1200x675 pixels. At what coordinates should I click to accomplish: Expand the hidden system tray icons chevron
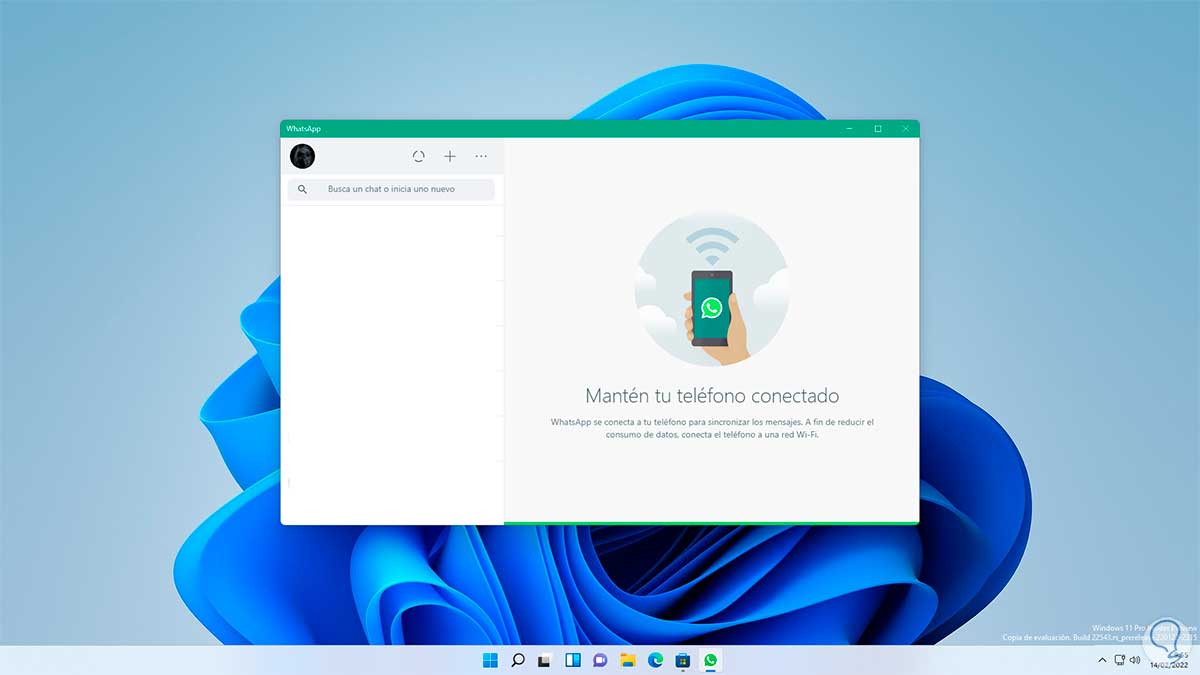1103,660
